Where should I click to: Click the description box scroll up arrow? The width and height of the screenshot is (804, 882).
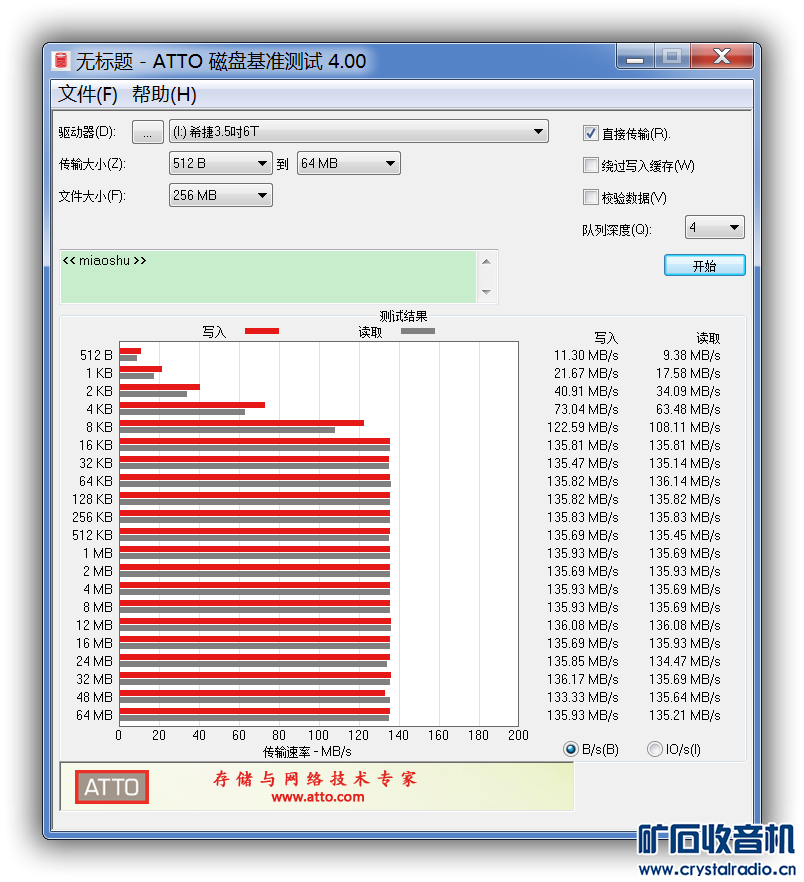point(487,262)
